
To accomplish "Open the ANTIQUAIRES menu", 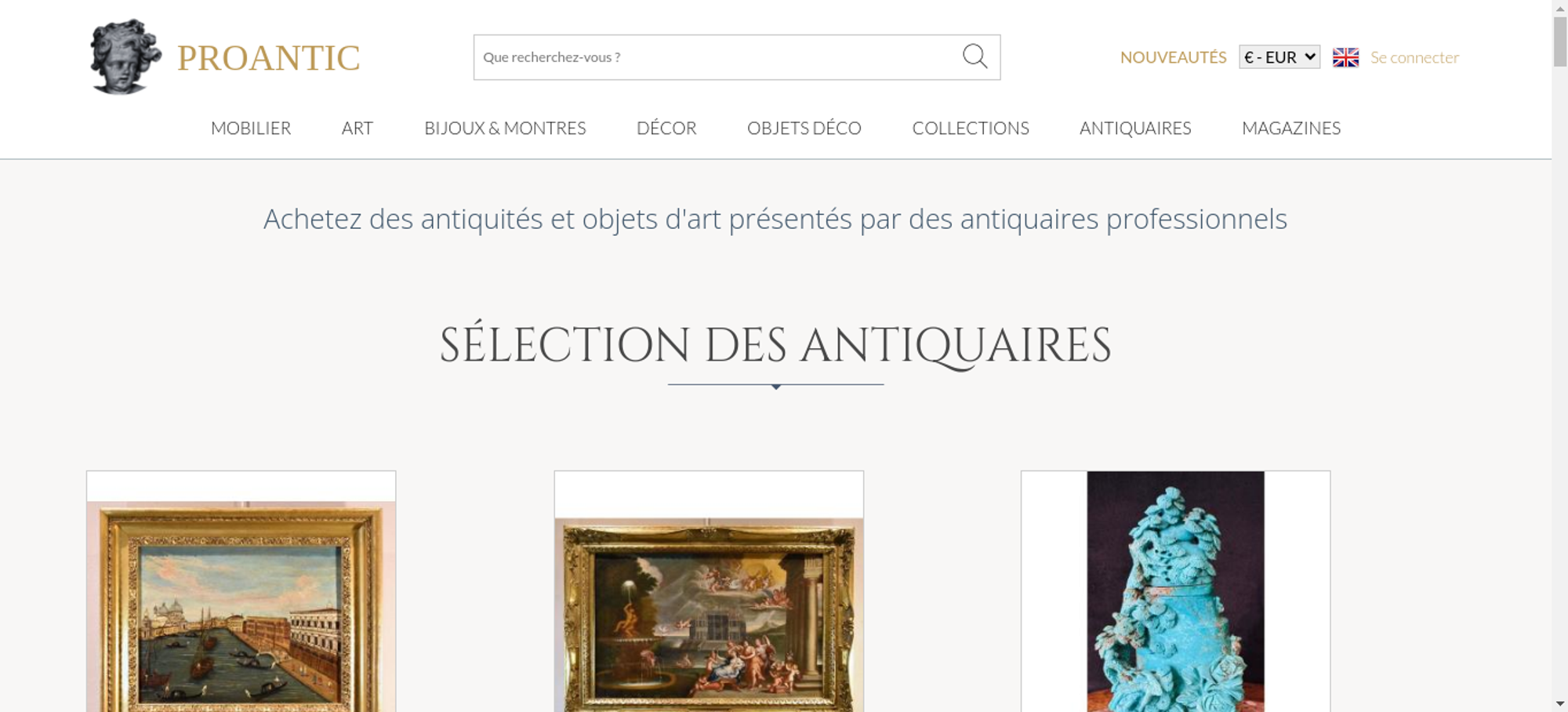I will tap(1135, 128).
